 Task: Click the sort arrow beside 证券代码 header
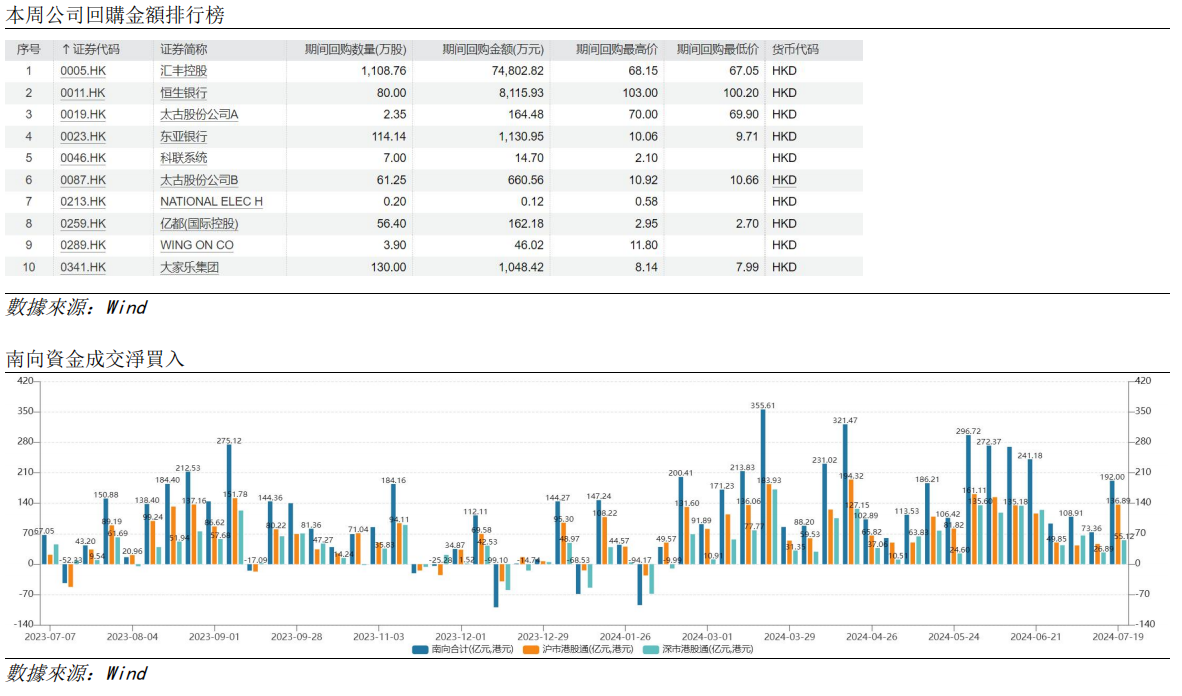coord(66,50)
